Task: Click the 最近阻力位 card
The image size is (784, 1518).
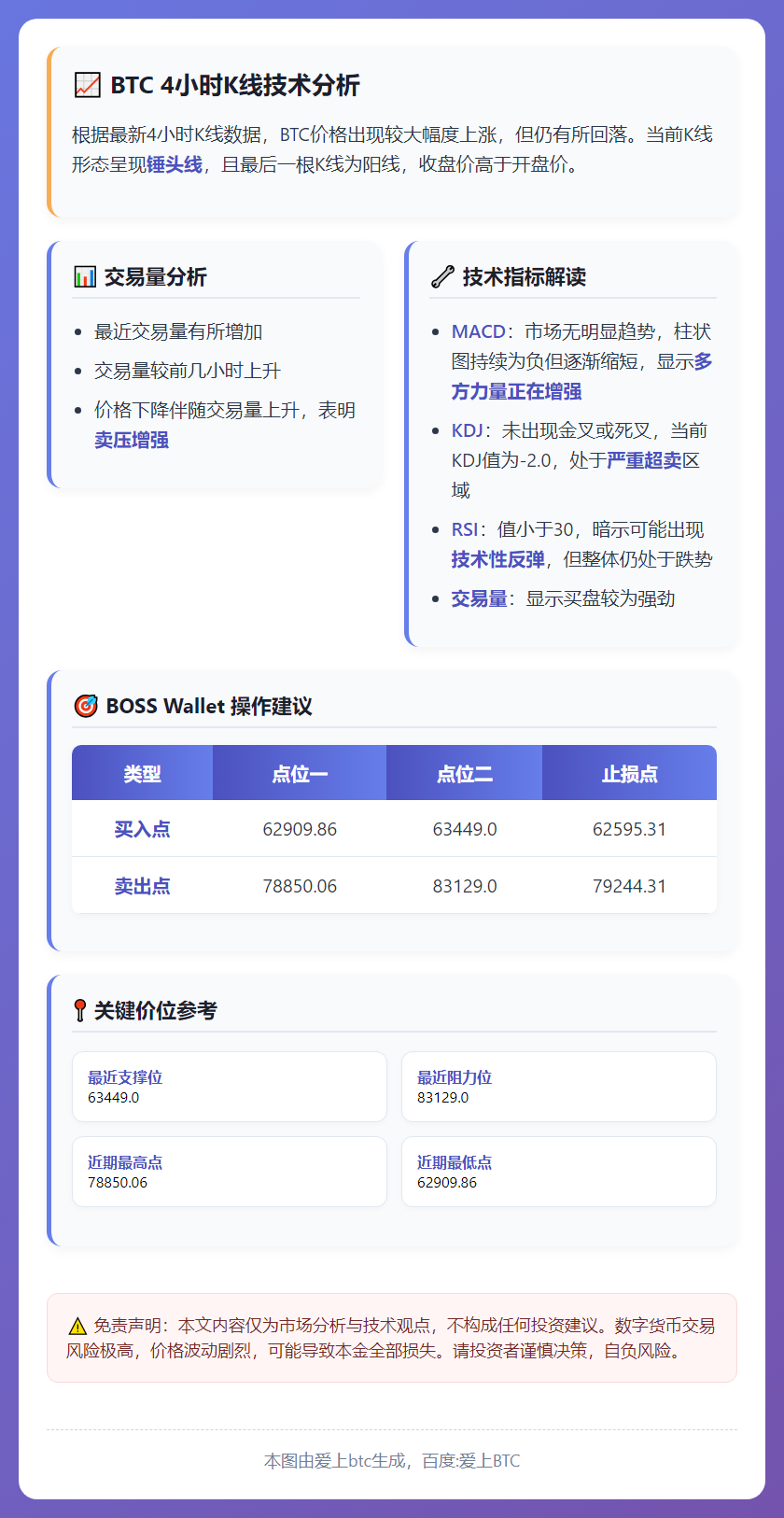Action: (x=559, y=1087)
